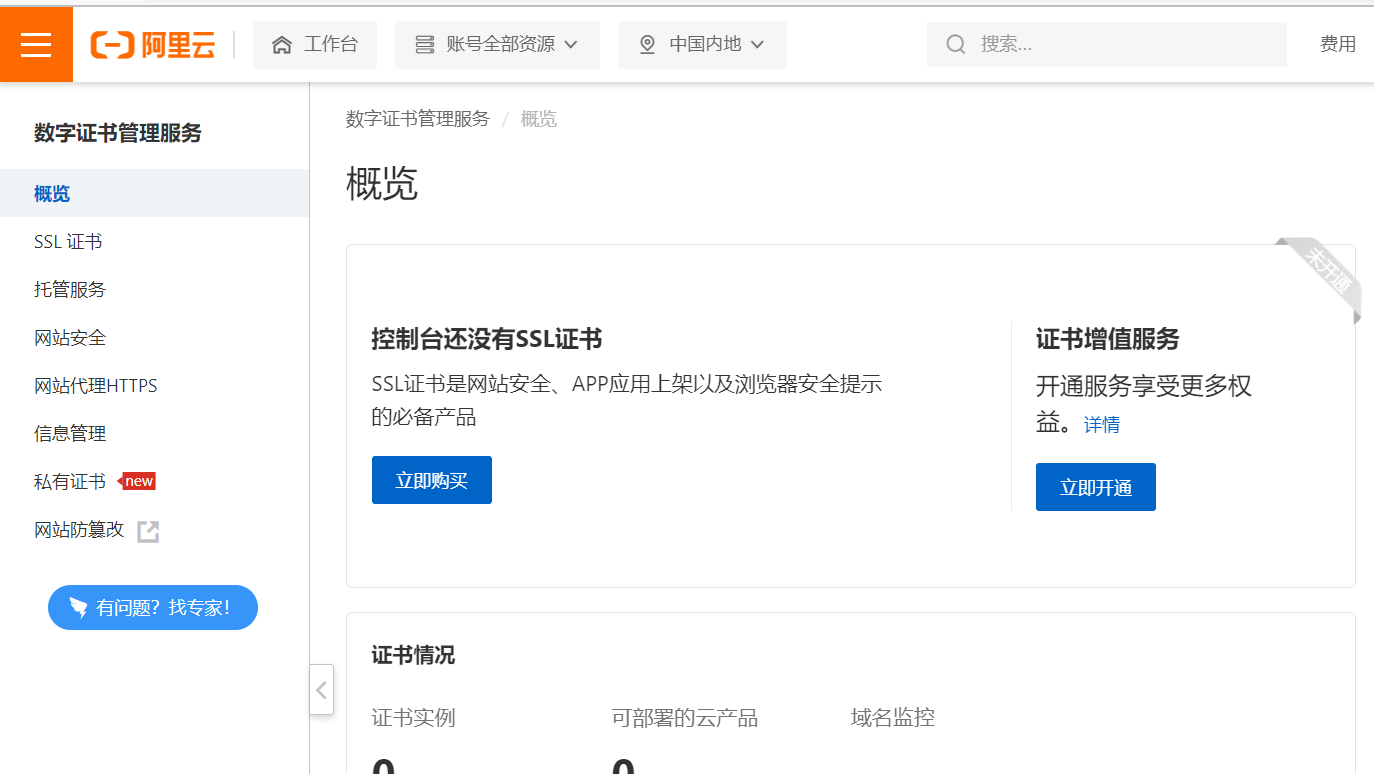Viewport: 1374px width, 774px height.
Task: Expand the 中国内地 region dropdown
Action: pos(702,44)
